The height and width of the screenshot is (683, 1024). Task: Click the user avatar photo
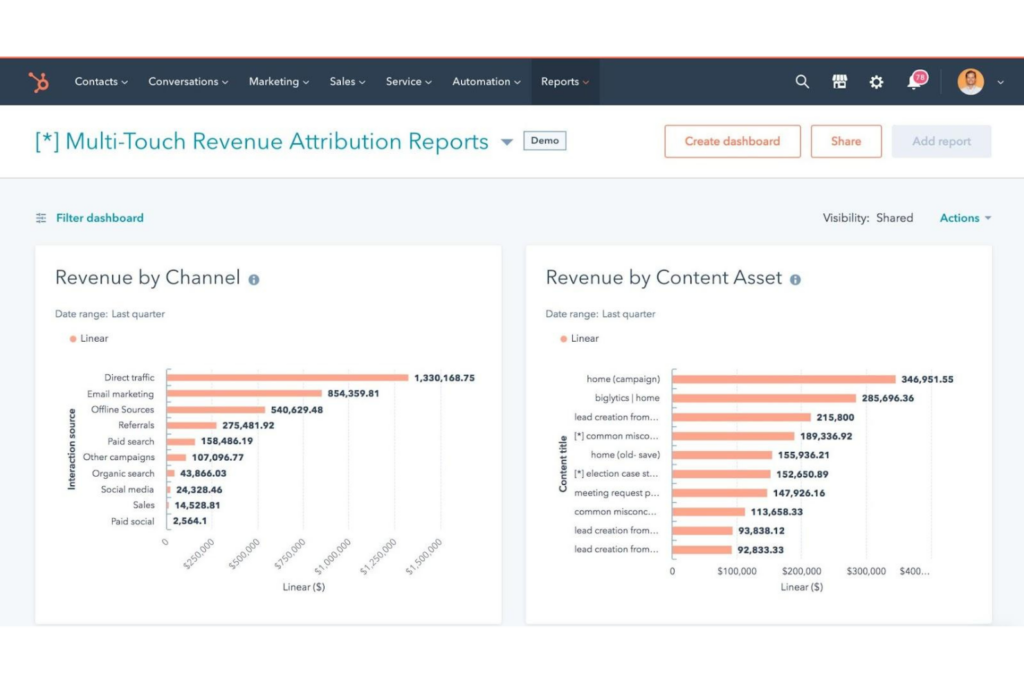click(970, 82)
